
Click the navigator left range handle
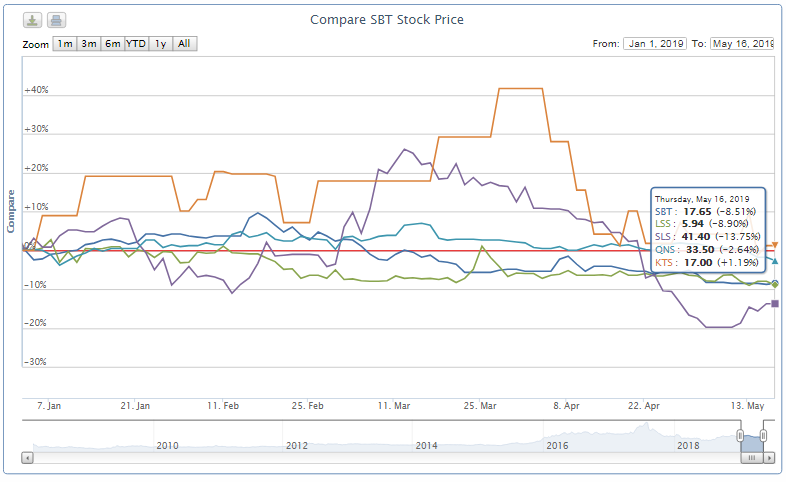(741, 436)
